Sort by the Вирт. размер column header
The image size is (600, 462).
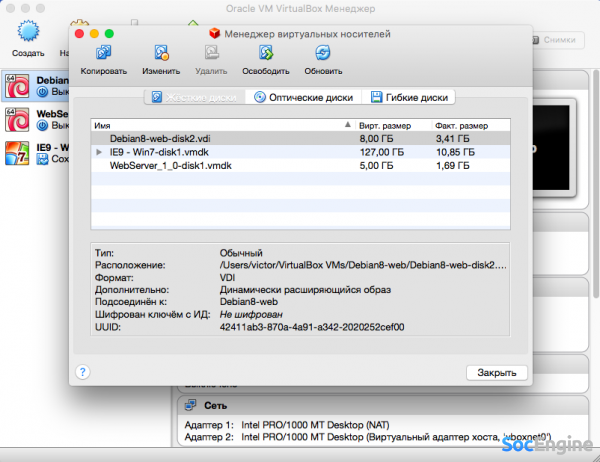point(394,126)
